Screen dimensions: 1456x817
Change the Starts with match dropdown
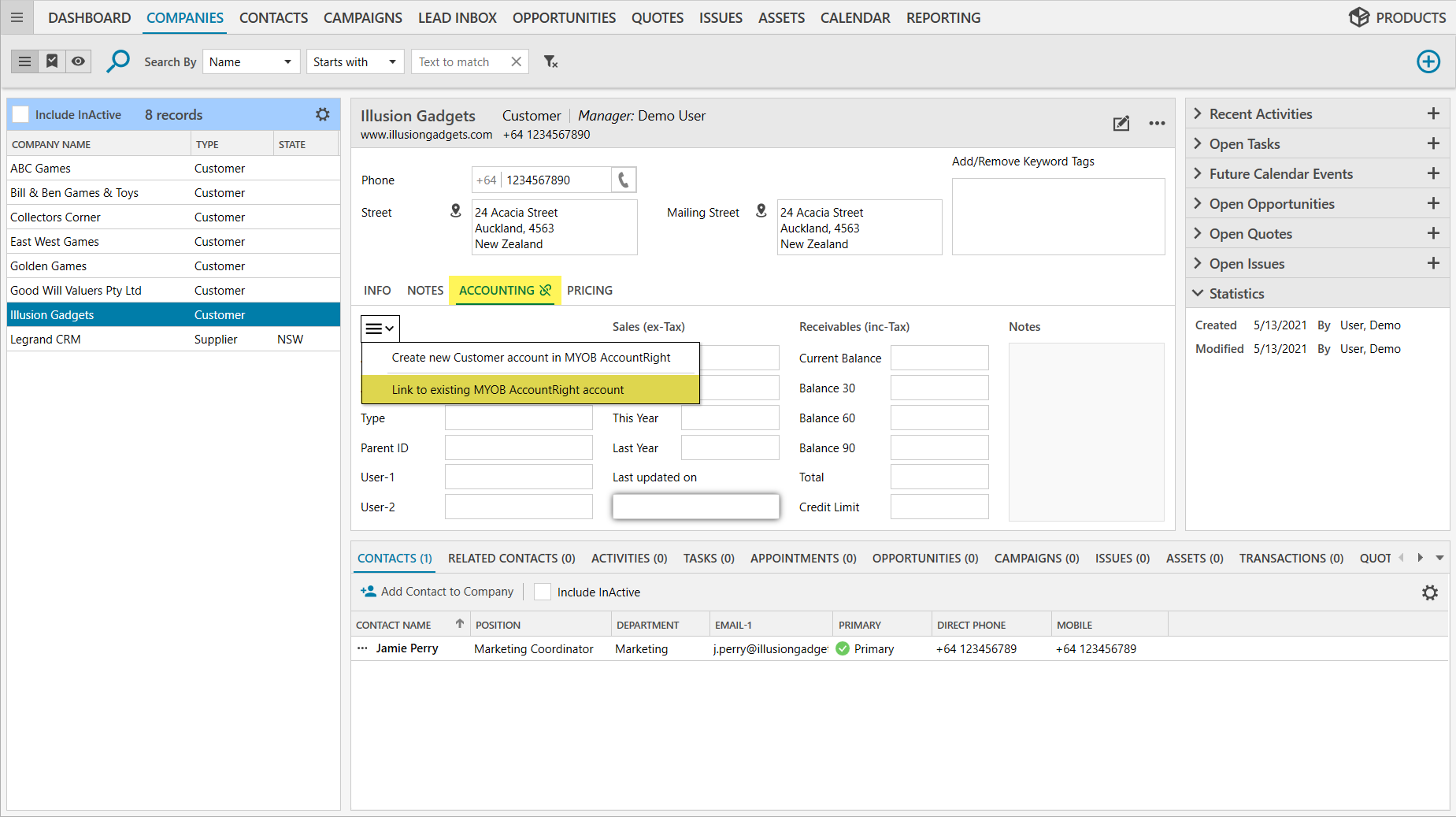coord(354,61)
